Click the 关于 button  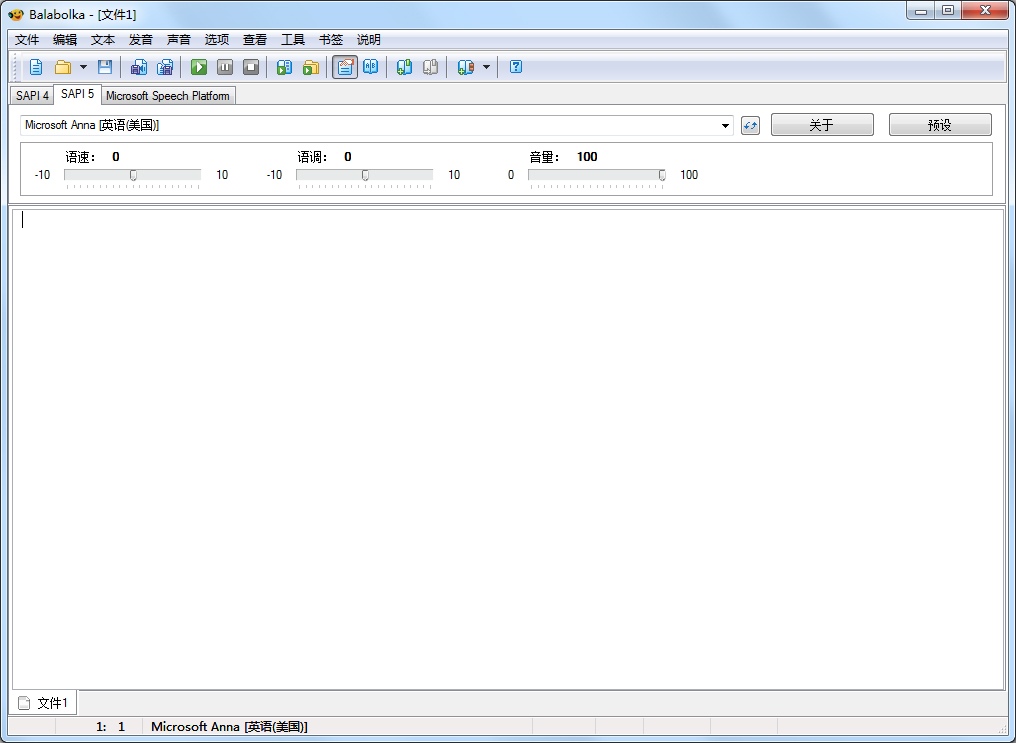[821, 123]
